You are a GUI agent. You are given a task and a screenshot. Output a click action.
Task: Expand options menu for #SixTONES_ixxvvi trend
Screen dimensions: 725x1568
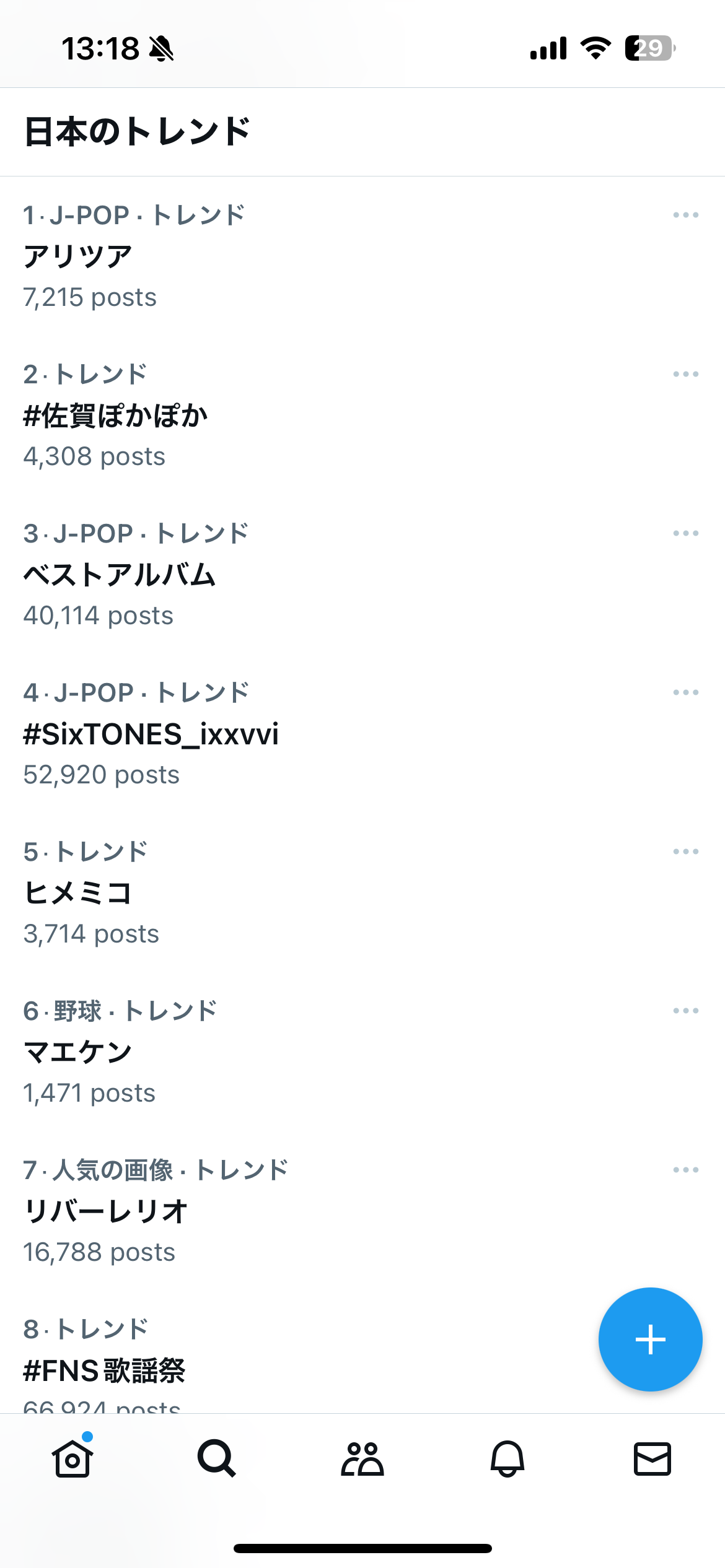click(x=685, y=692)
